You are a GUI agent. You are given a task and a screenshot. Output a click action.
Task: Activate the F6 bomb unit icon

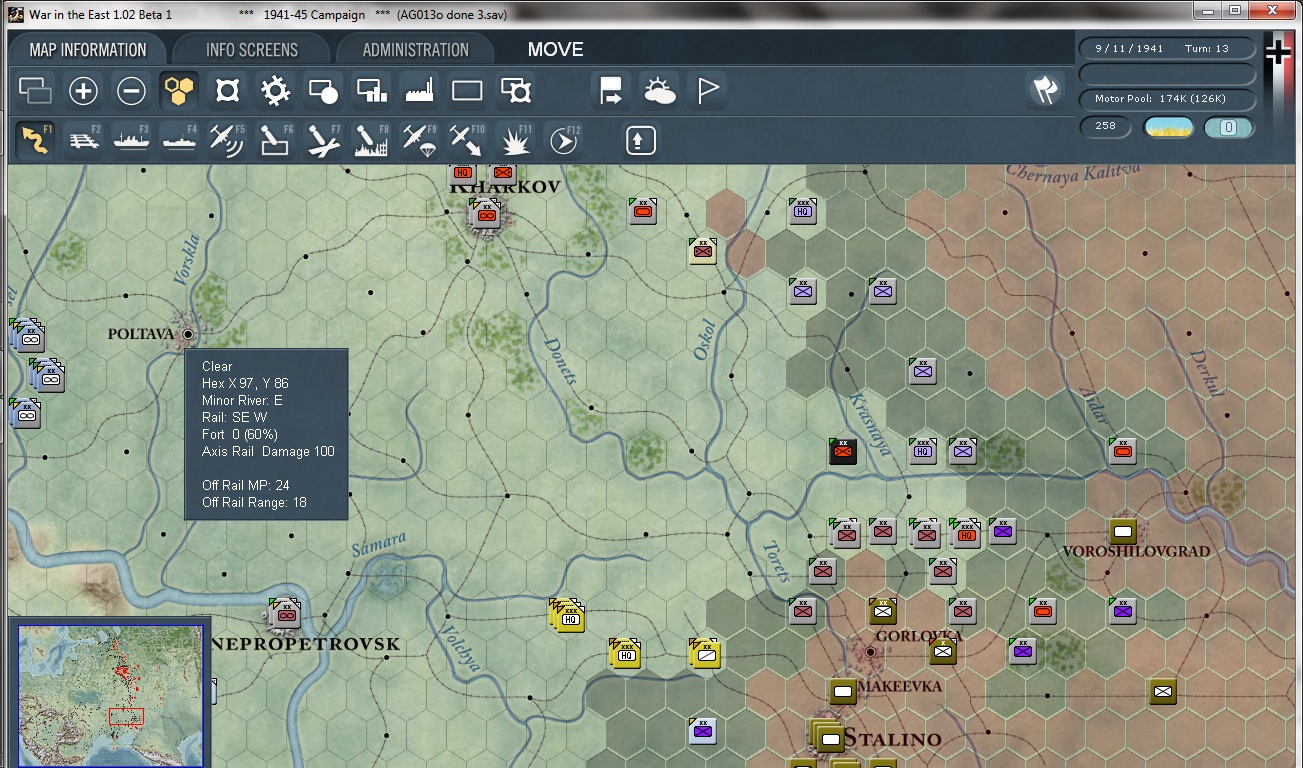point(275,140)
